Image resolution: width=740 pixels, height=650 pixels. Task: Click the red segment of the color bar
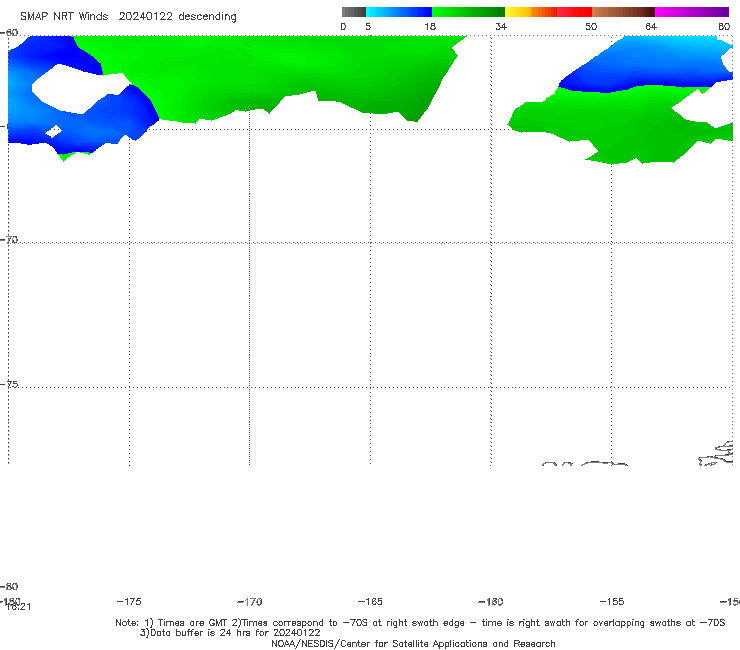point(574,12)
